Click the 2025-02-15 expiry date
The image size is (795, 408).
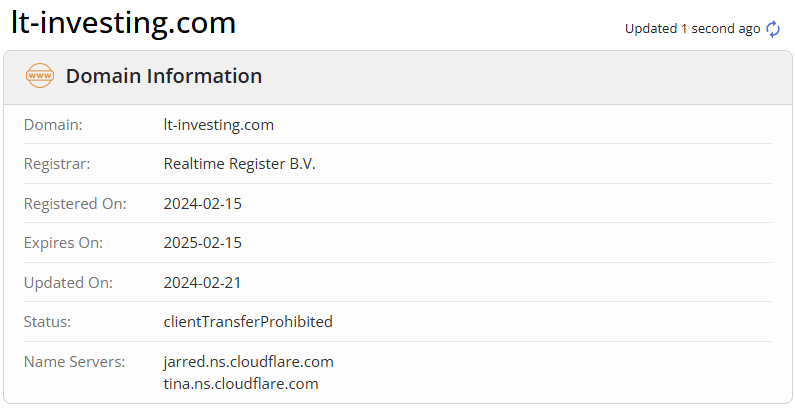pos(203,243)
